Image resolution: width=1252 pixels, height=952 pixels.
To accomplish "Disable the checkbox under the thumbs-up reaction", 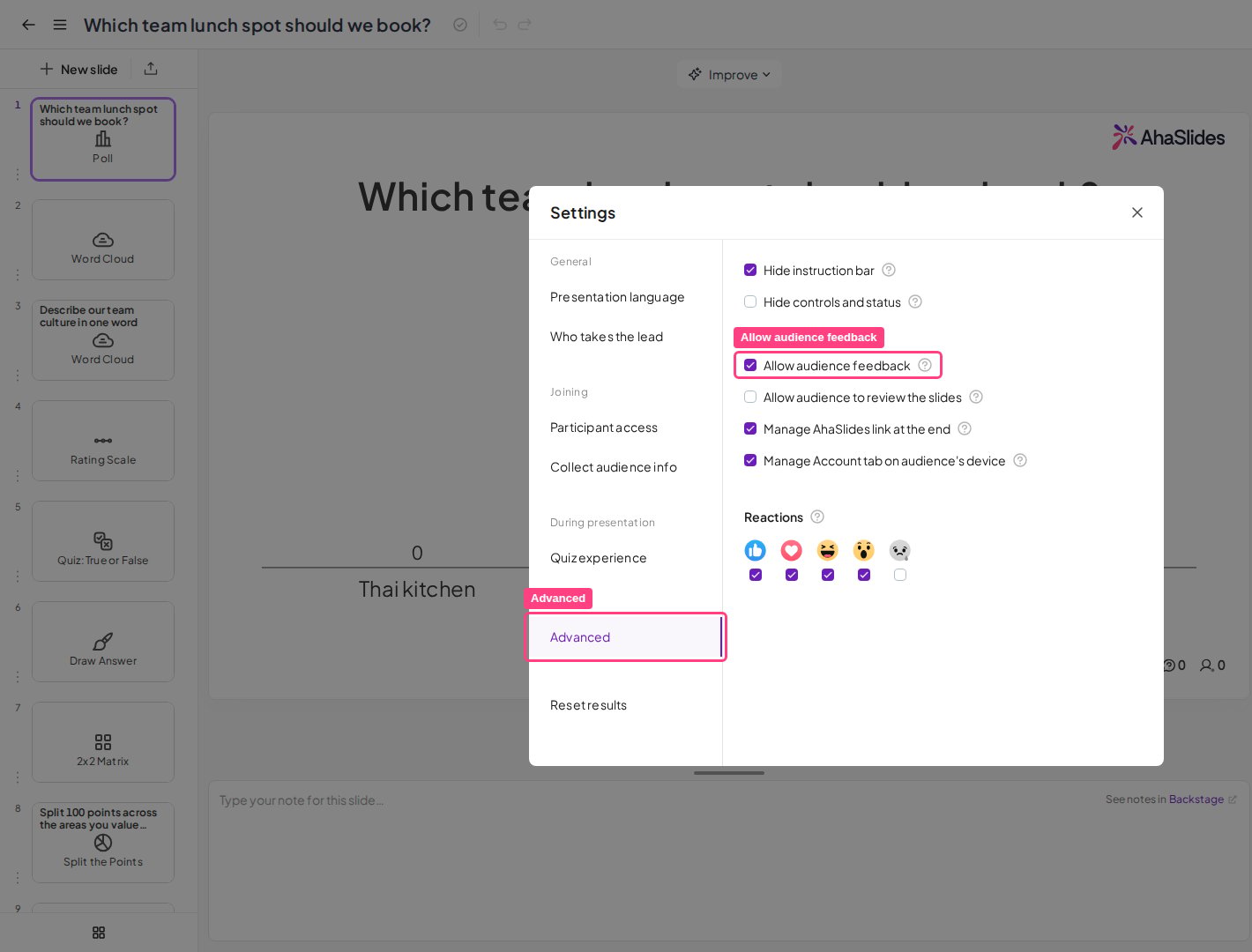I will coord(756,575).
